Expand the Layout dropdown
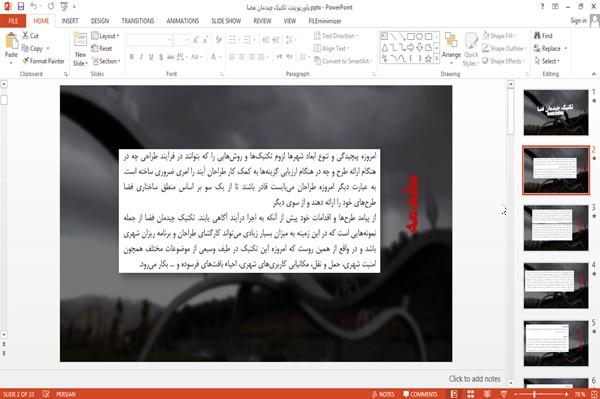This screenshot has height=399, width=600. [x=105, y=36]
